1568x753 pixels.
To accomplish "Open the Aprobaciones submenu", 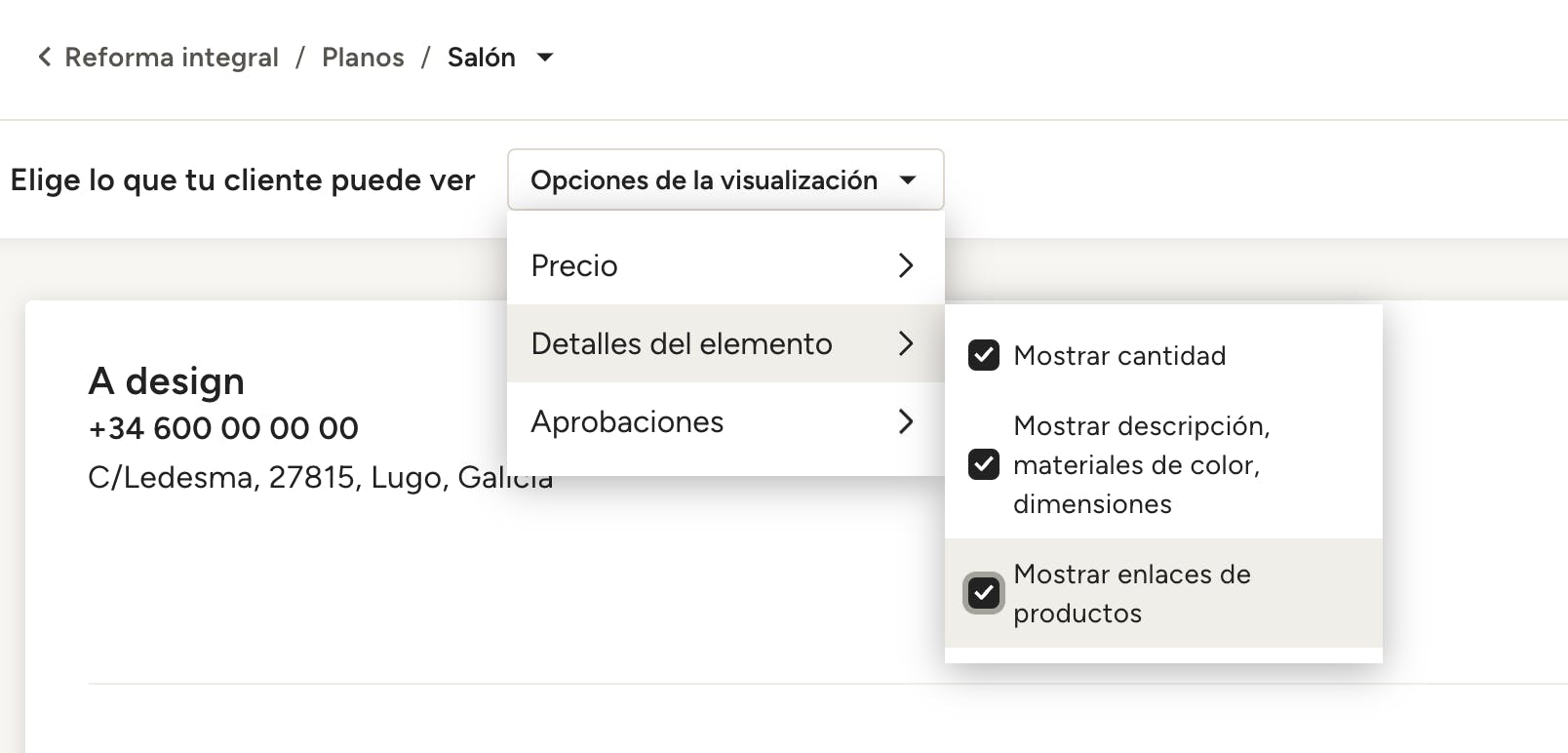I will pos(627,421).
